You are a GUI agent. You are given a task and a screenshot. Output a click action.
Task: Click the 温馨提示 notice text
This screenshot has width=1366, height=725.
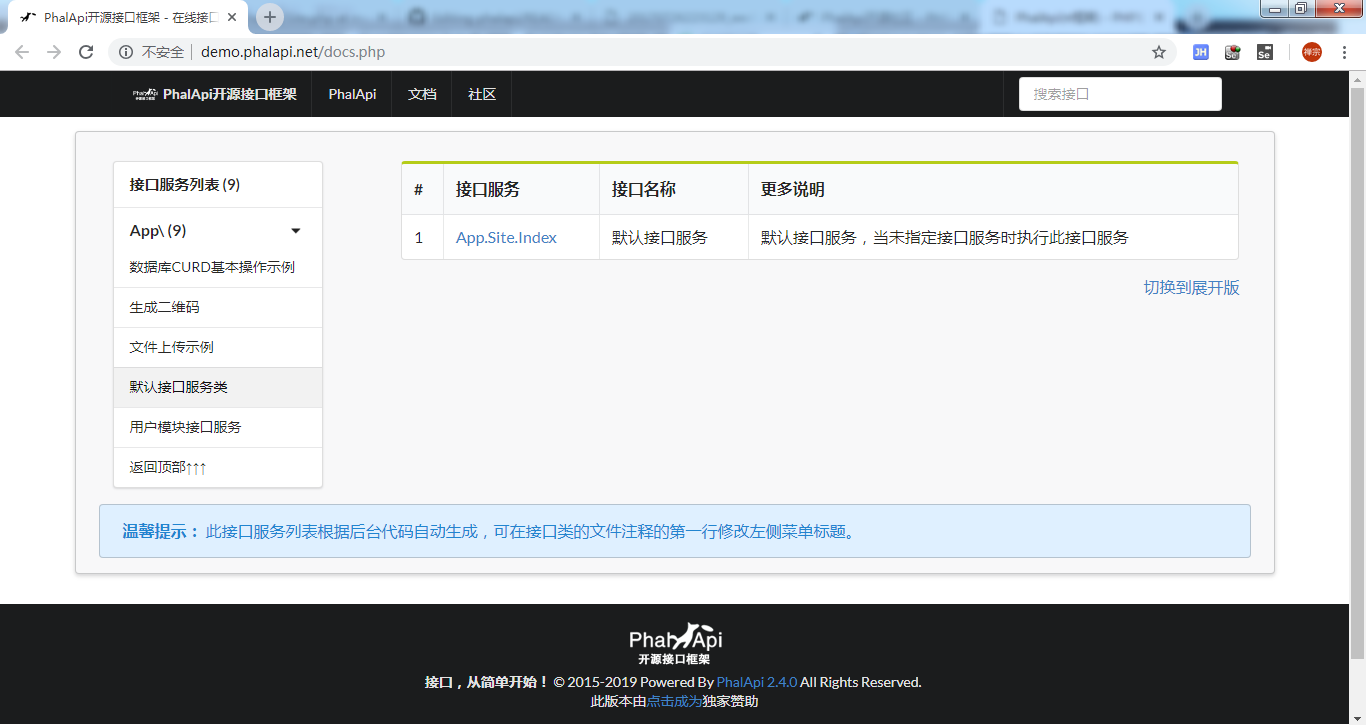tap(490, 532)
